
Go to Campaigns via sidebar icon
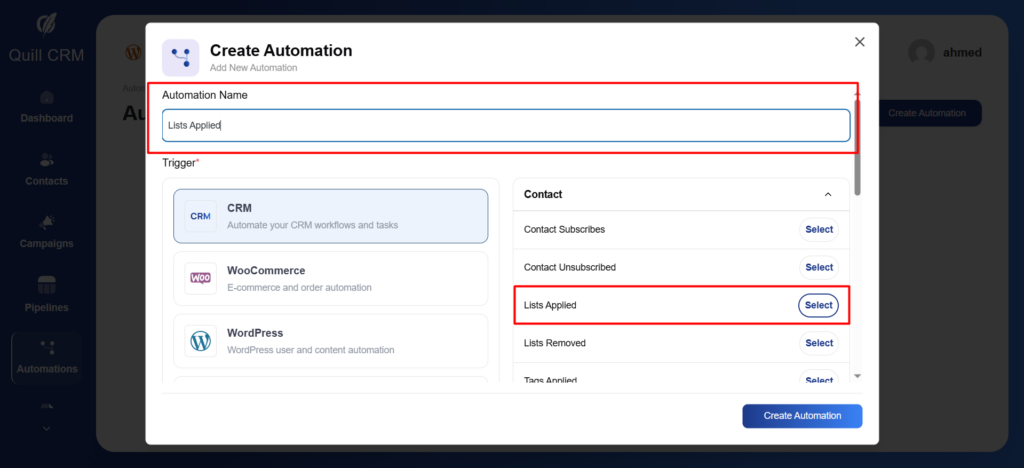coord(47,223)
